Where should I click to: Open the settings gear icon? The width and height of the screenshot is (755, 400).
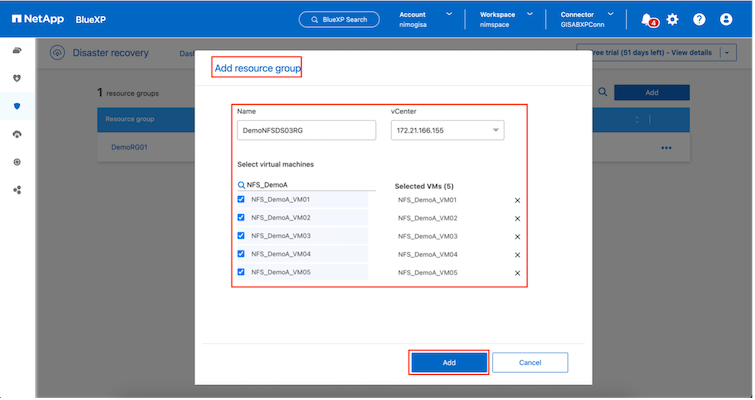(672, 19)
